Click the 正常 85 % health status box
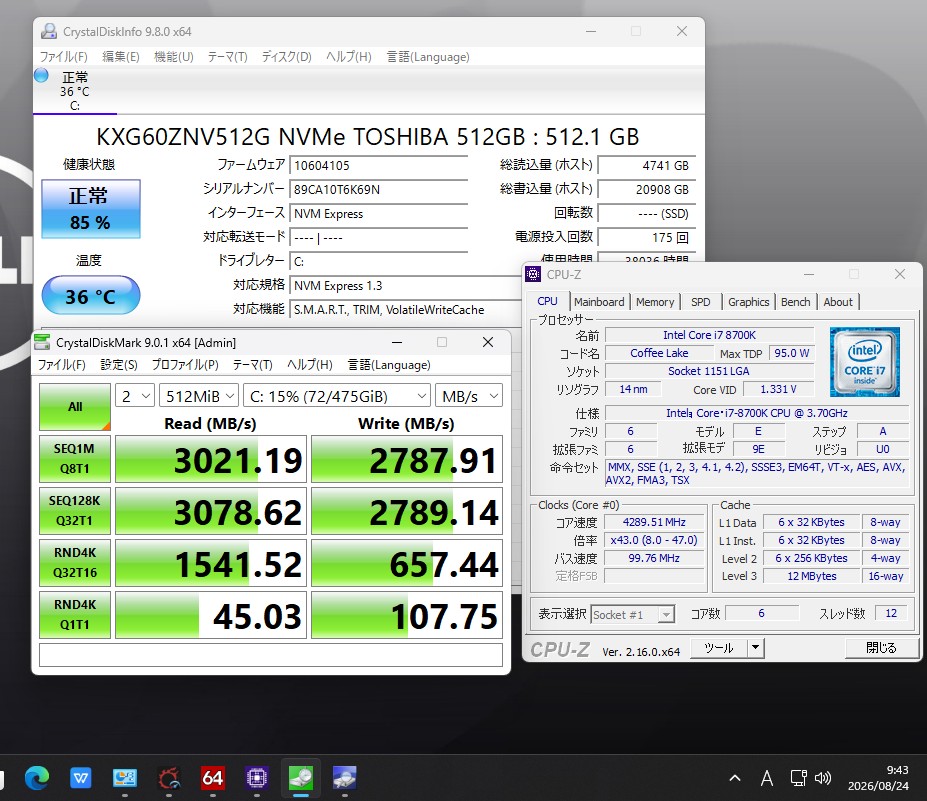The width and height of the screenshot is (927, 801). [x=90, y=209]
